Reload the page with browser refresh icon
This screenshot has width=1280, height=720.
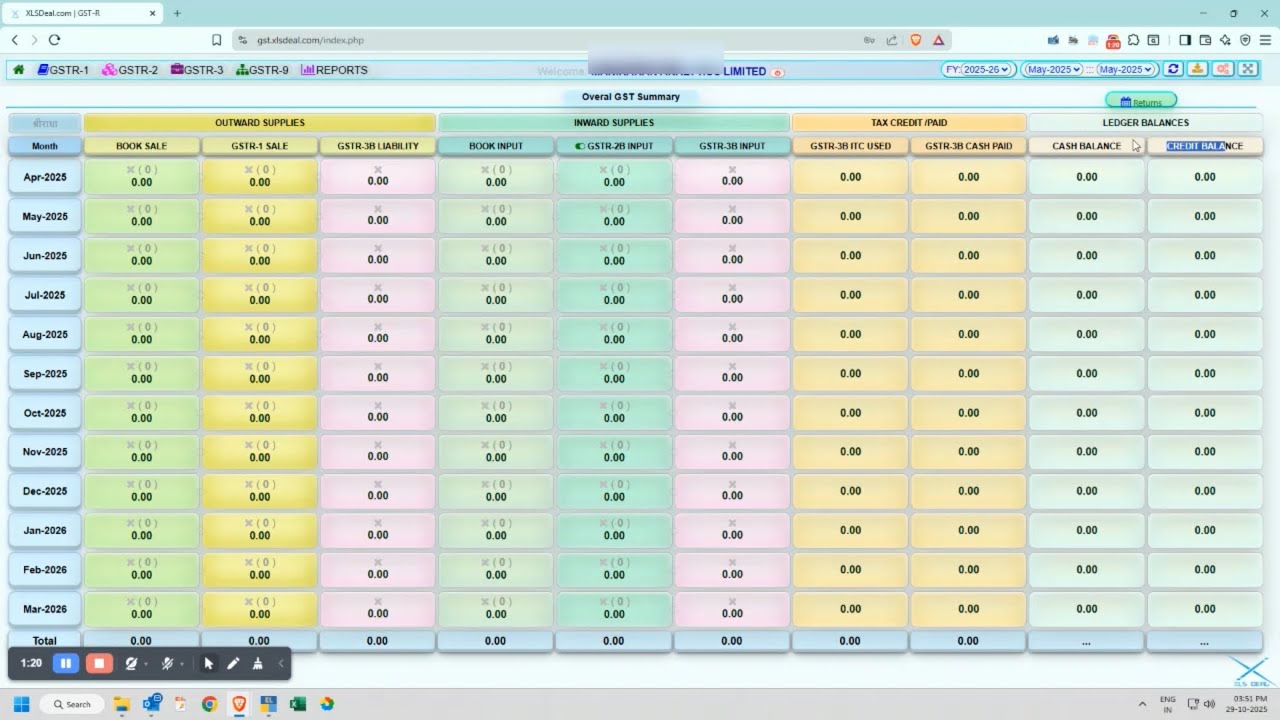(54, 40)
